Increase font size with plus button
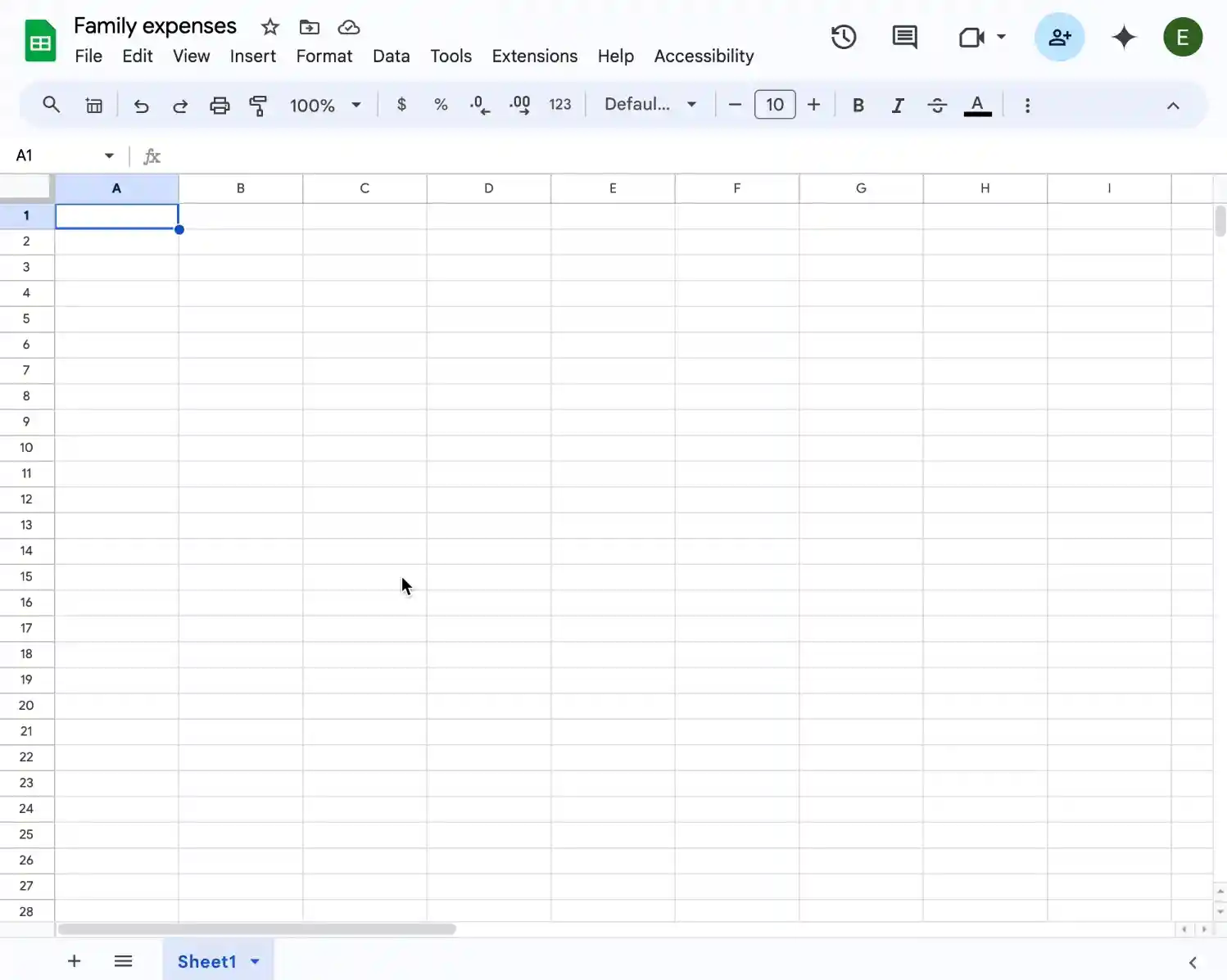Viewport: 1227px width, 980px height. click(x=813, y=104)
